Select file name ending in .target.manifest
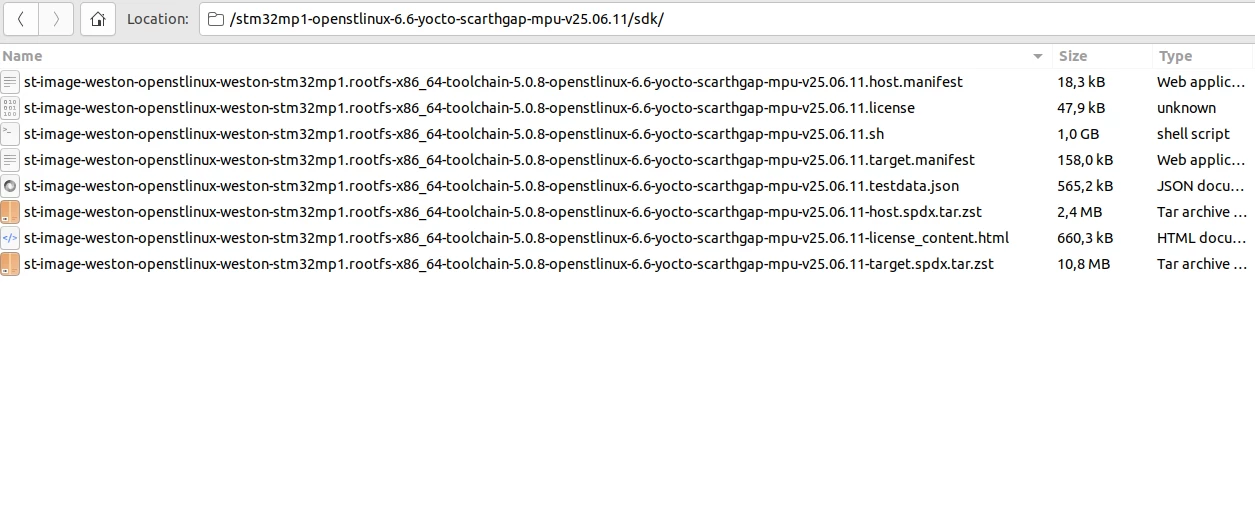 coord(499,160)
